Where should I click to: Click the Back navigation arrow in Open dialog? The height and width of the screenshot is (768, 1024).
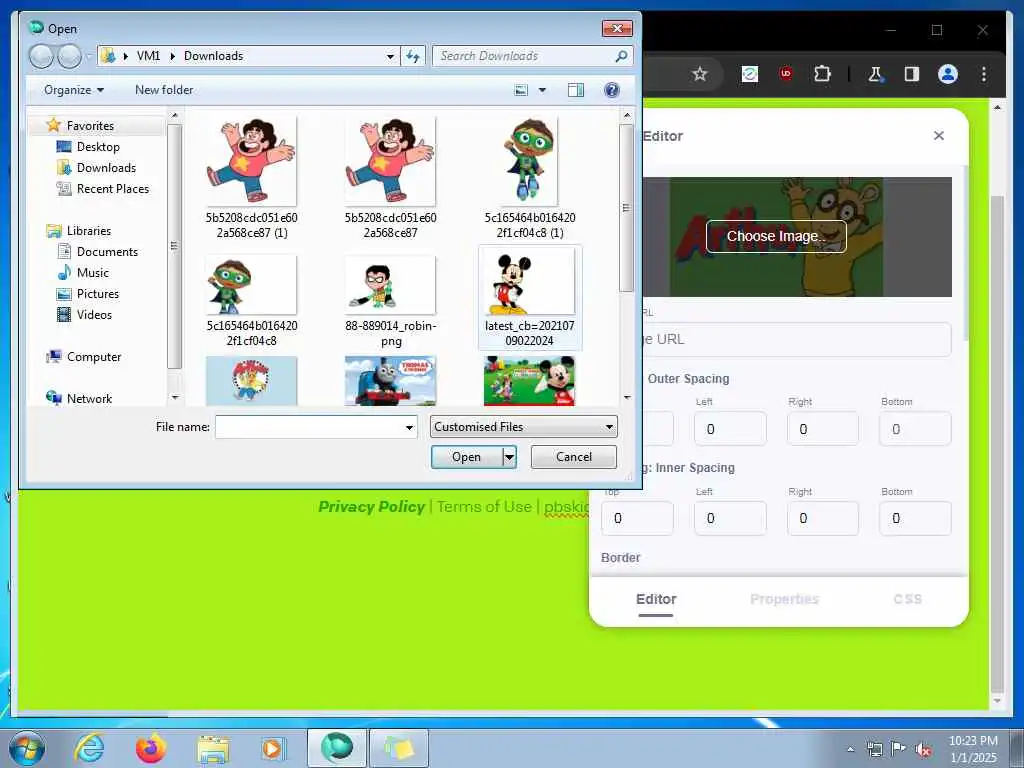coord(41,56)
